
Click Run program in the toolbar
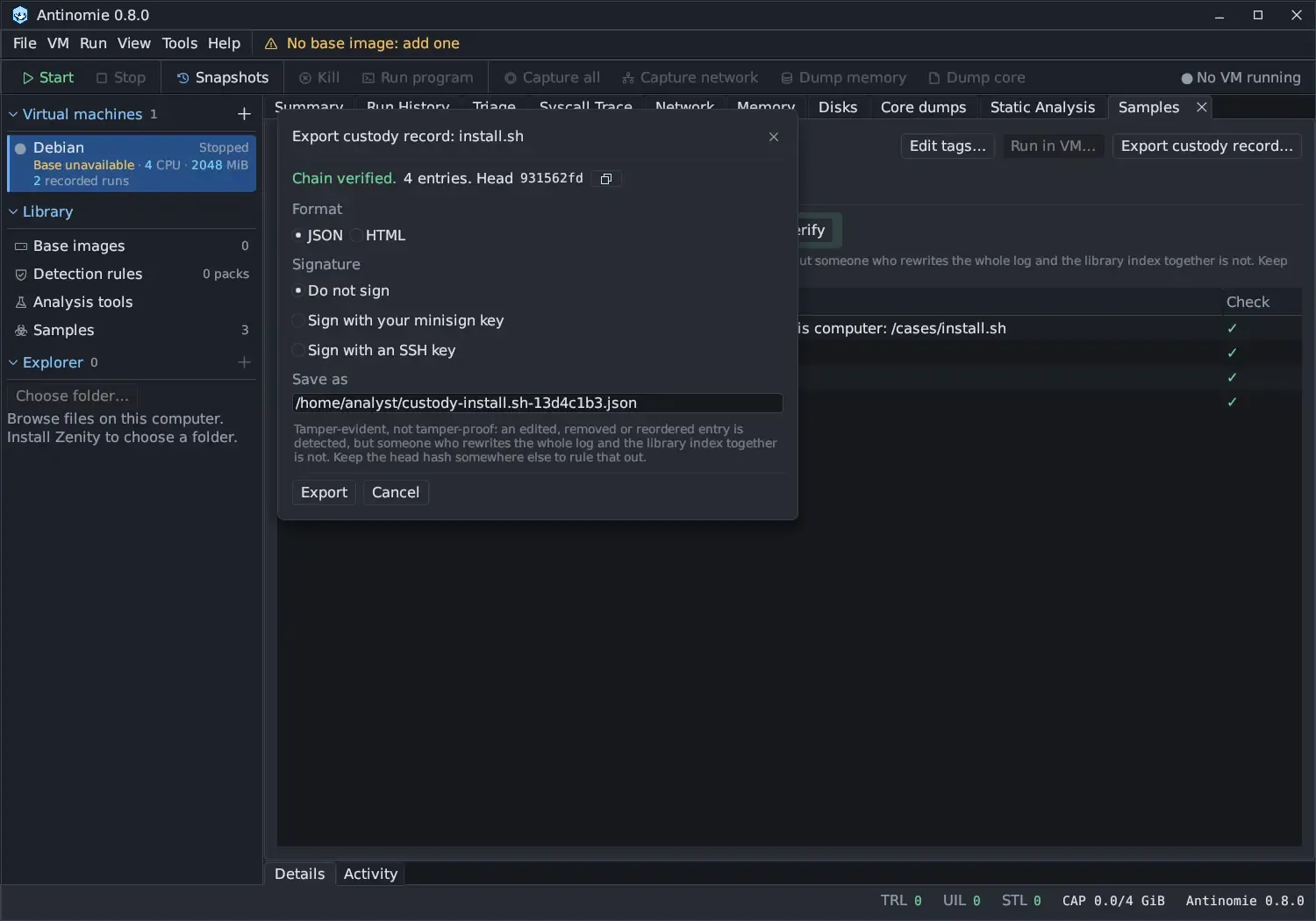(418, 77)
